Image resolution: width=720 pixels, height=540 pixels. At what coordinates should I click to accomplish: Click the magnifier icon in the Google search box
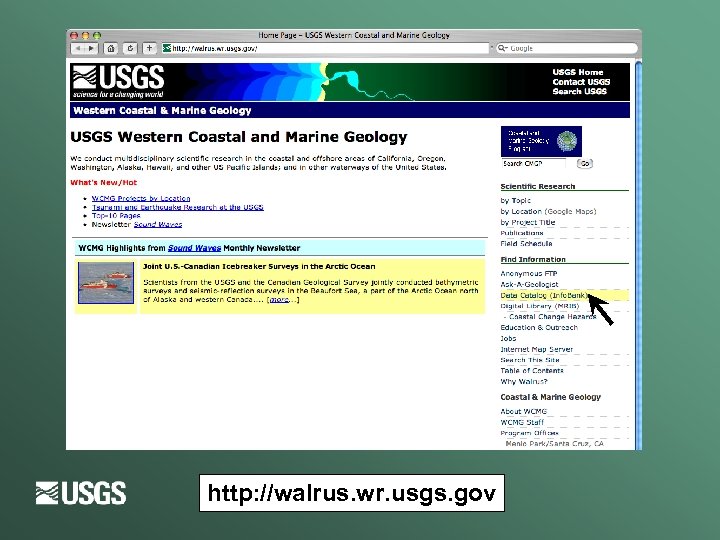point(503,48)
